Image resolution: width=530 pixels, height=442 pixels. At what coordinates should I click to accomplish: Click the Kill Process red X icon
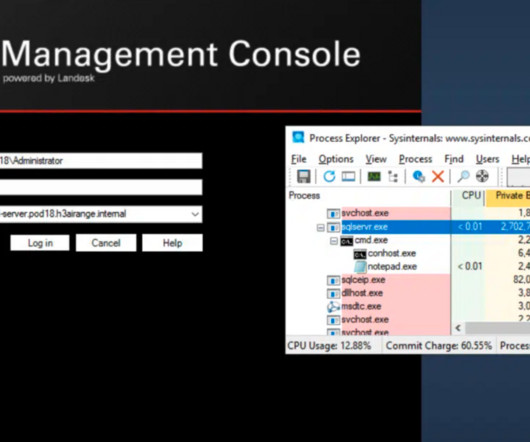click(438, 176)
